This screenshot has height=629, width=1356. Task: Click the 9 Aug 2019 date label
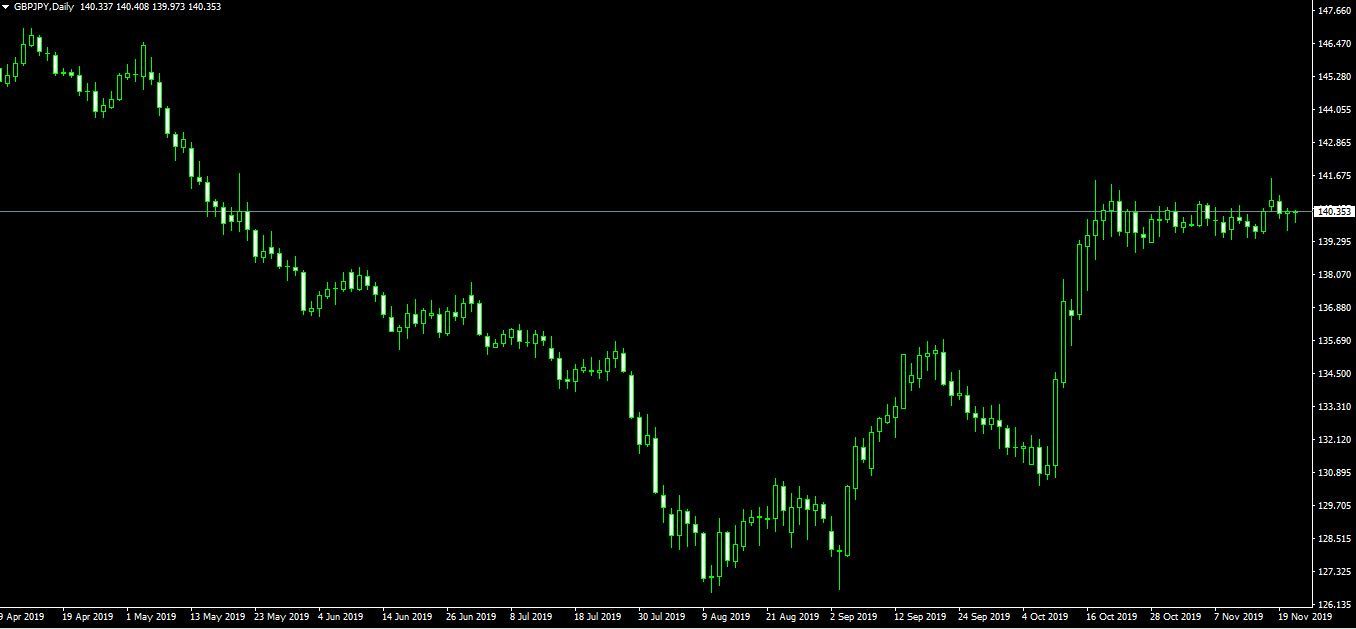tap(726, 617)
